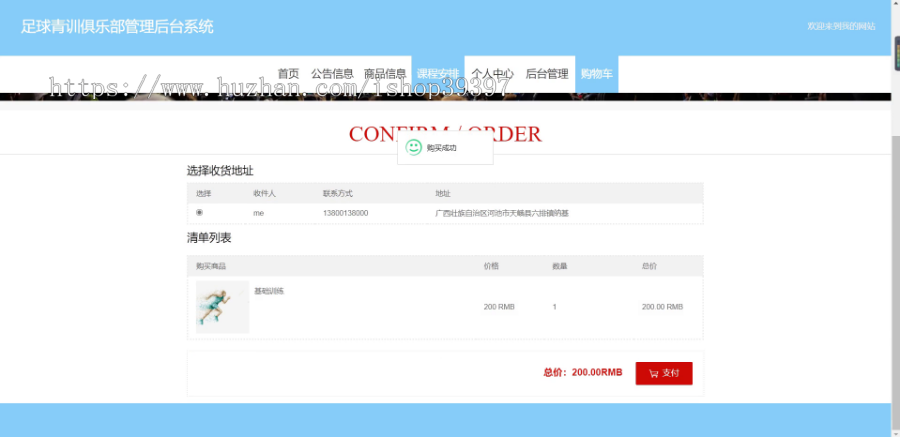The image size is (900, 437).
Task: Click the 选择收货地址 heading
Action: pos(220,171)
